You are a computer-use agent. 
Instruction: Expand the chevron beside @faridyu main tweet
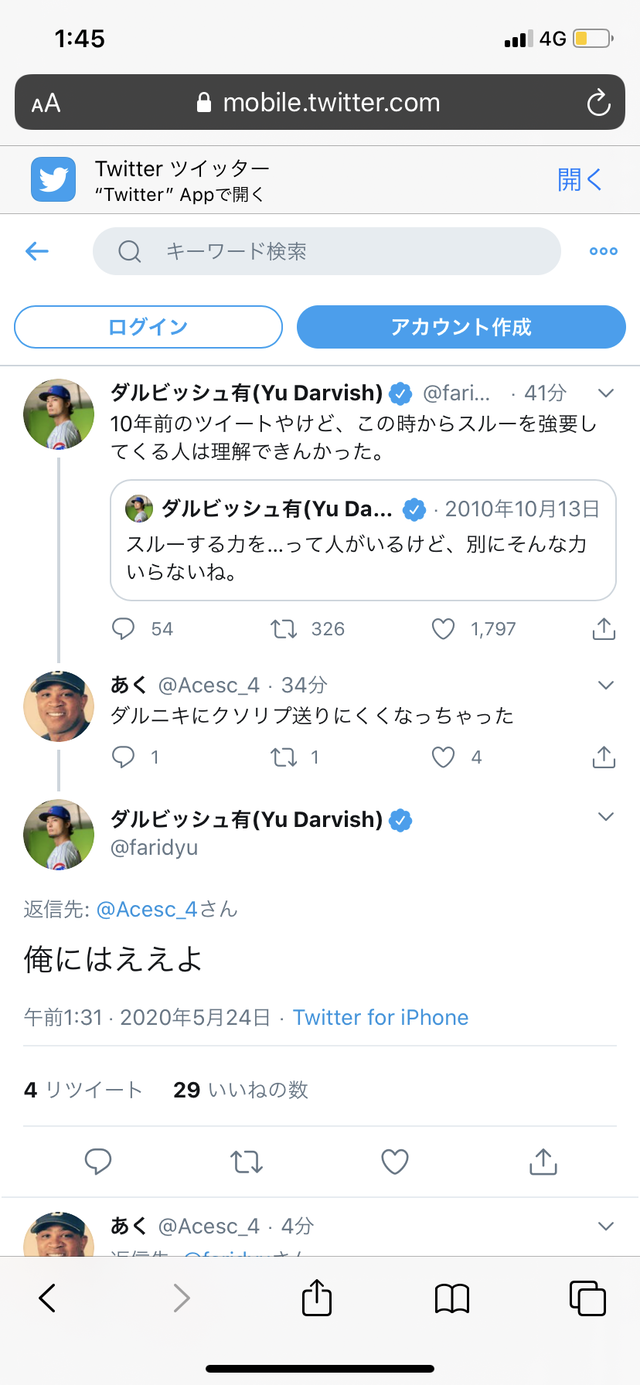605,817
